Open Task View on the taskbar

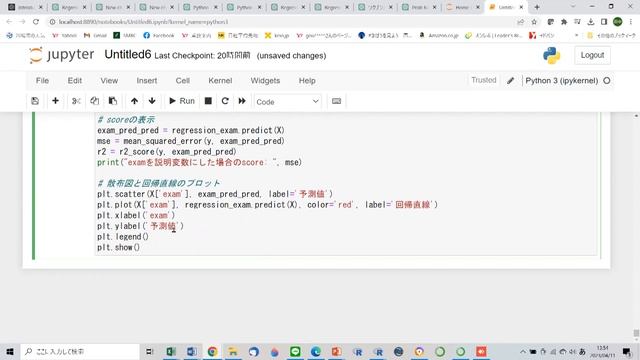tap(149, 351)
